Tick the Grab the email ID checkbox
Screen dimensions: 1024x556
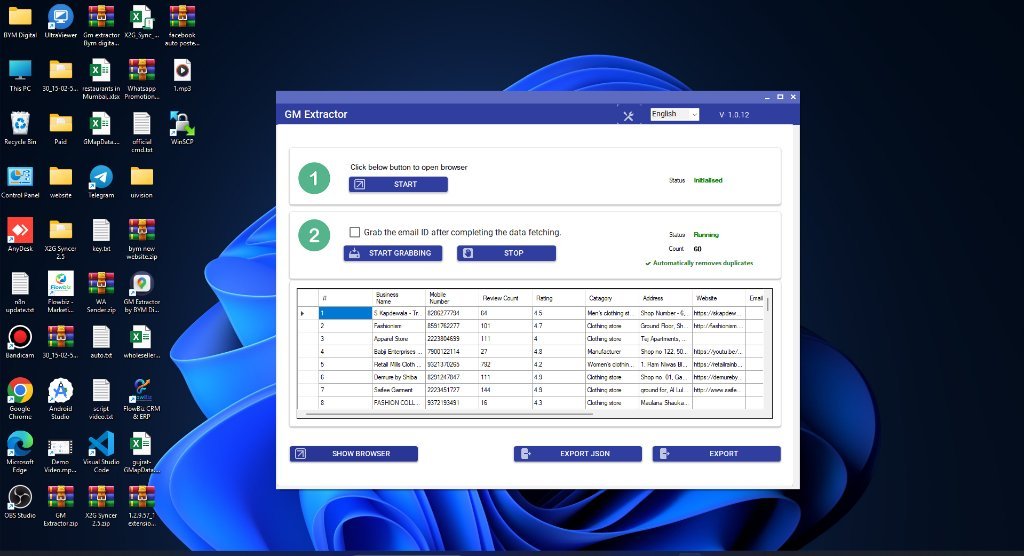pyautogui.click(x=355, y=232)
